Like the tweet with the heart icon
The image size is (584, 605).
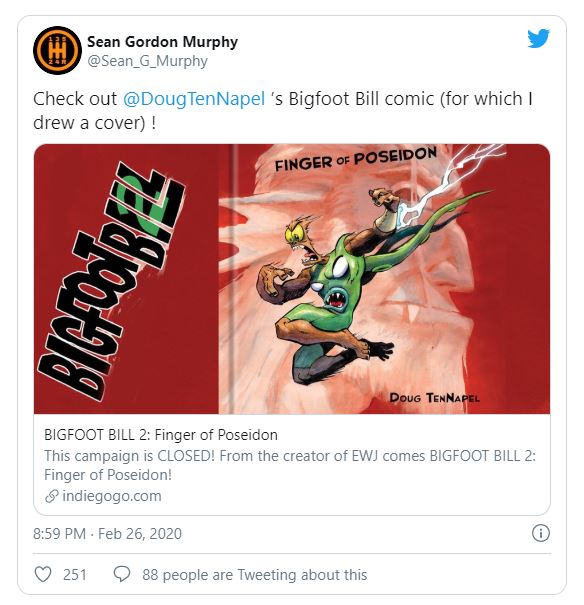[42, 574]
